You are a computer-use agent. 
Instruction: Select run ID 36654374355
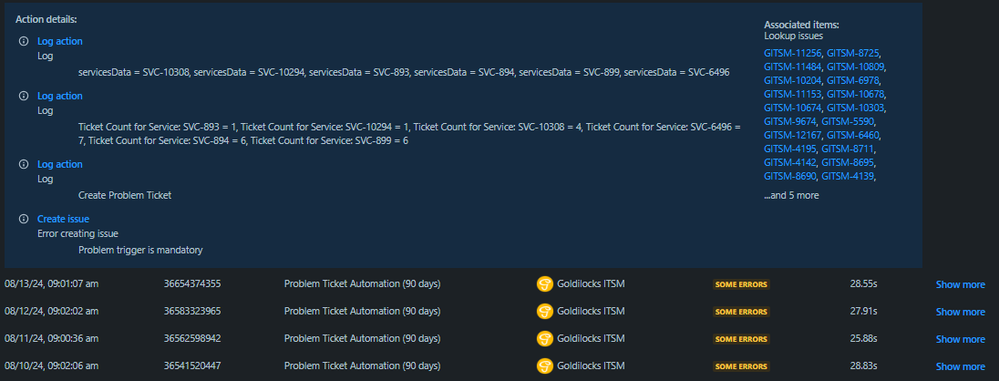tap(192, 284)
